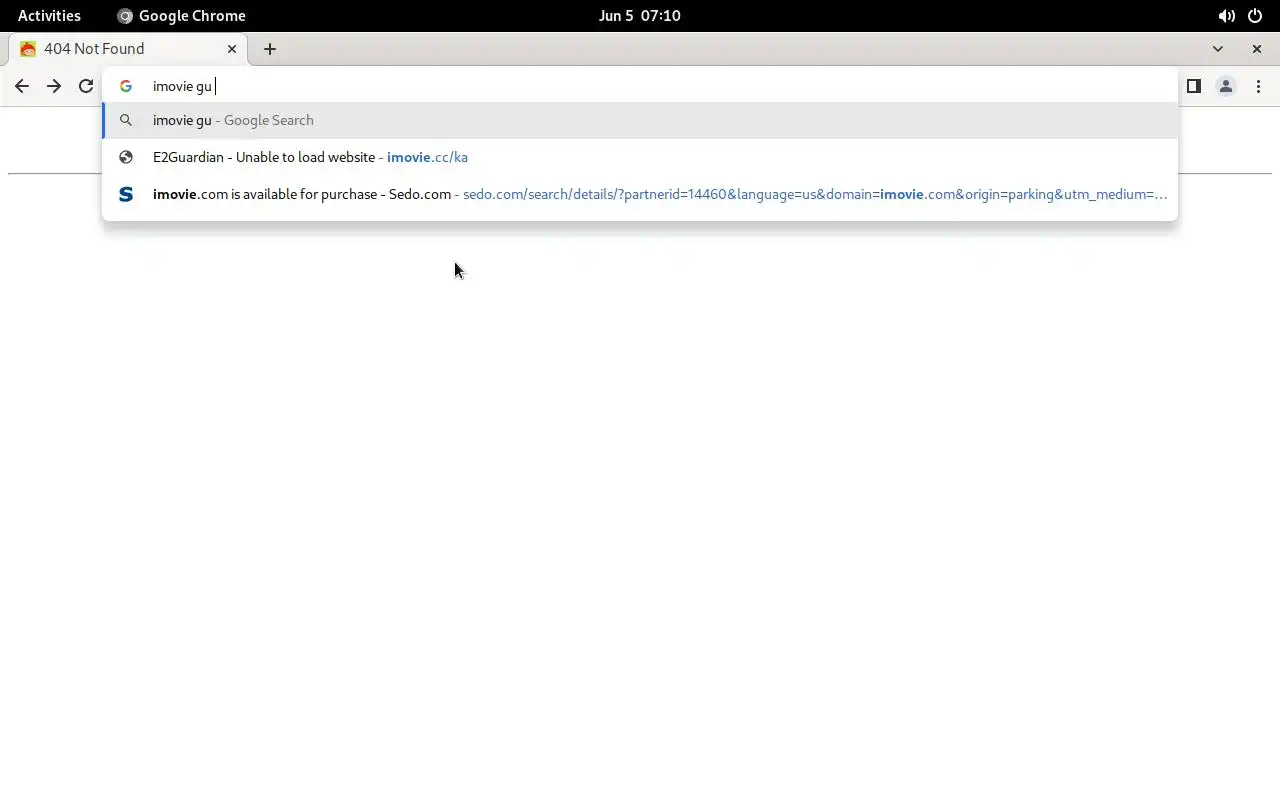Close the Chrome window
The image size is (1280, 800).
tap(1257, 49)
